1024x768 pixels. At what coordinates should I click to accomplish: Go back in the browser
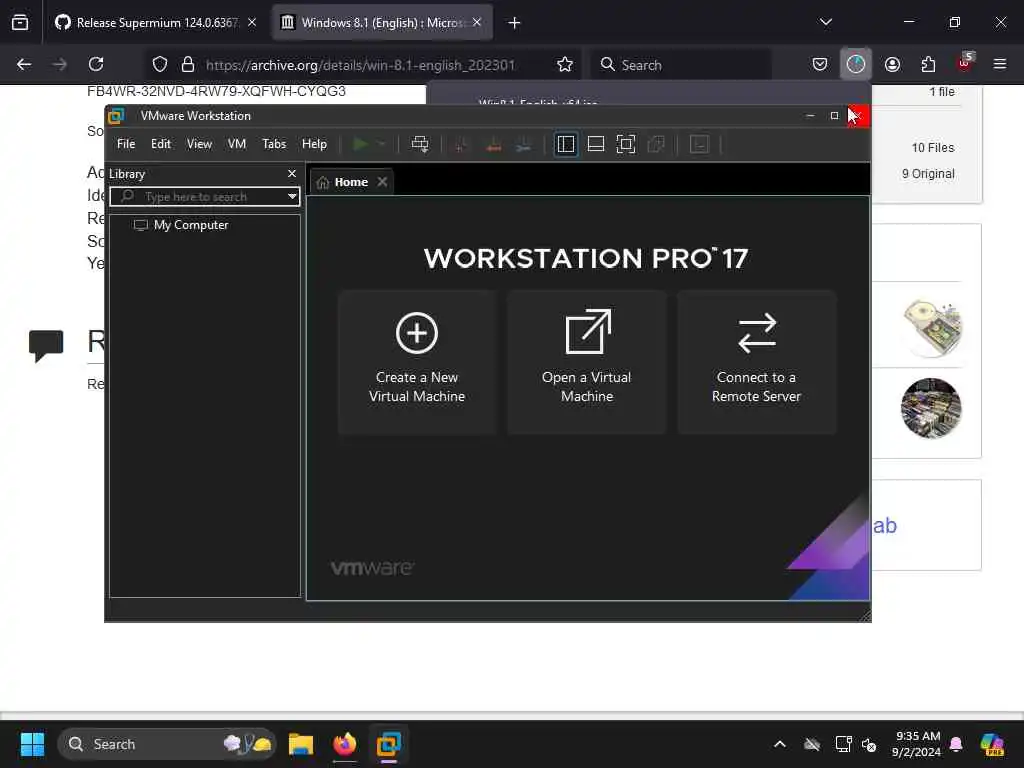[24, 64]
